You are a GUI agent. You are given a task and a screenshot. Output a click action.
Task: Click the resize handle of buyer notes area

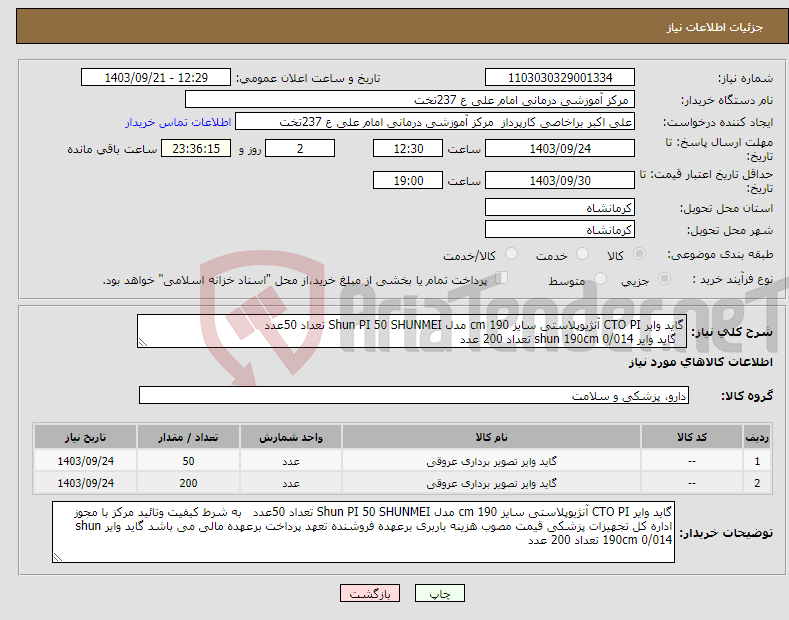(58, 557)
